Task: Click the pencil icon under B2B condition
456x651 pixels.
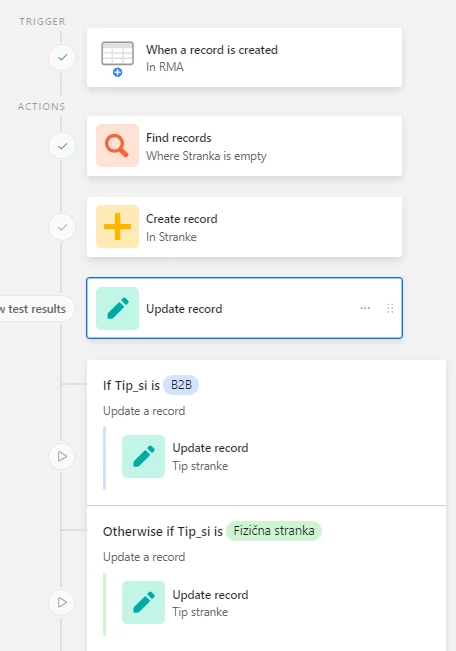Action: click(143, 456)
